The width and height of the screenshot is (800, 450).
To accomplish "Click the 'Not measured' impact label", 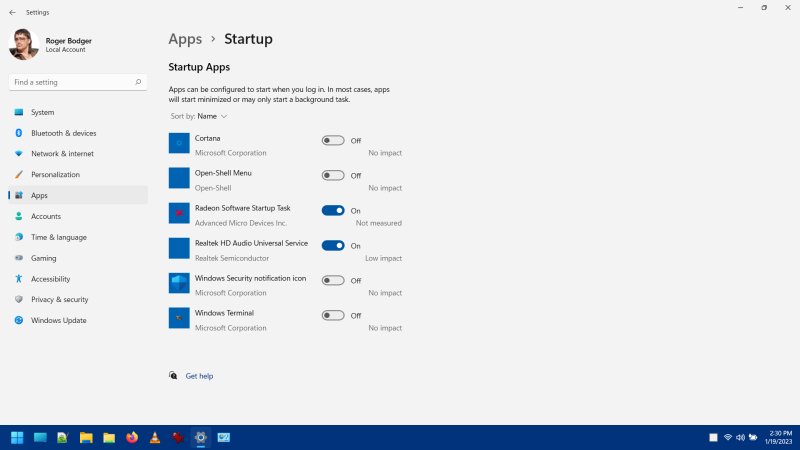I will point(379,223).
